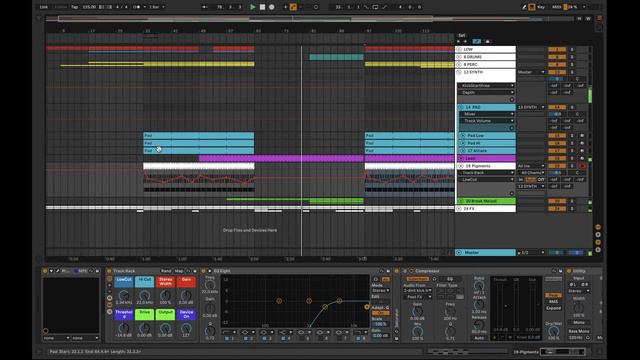Click the W optimize width button
640x360 pixels.
(x=588, y=18)
